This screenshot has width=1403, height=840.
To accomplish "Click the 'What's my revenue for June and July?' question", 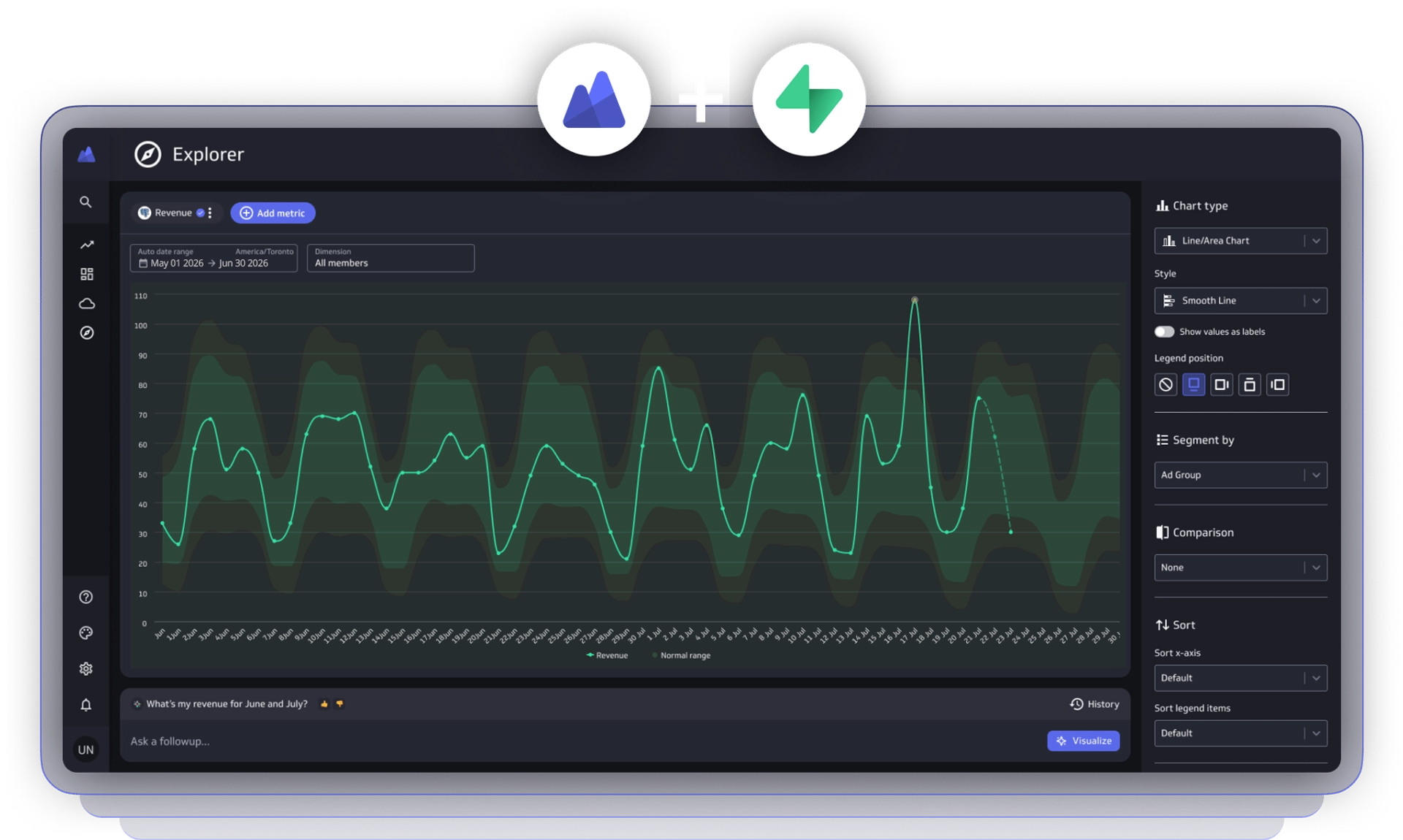I will pyautogui.click(x=227, y=704).
